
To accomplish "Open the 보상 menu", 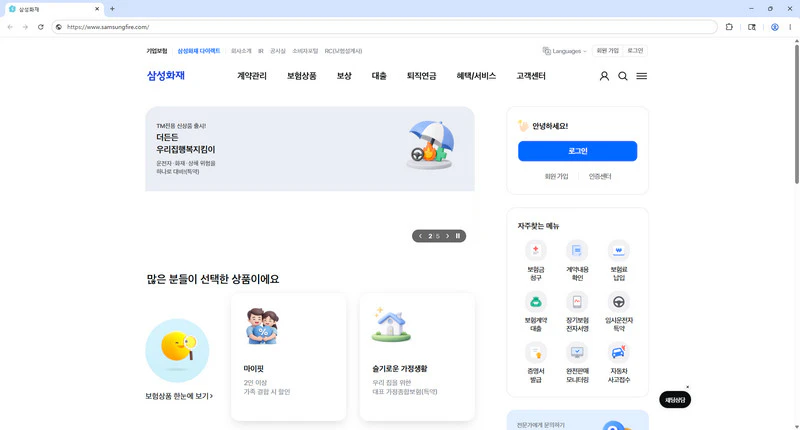I will point(344,76).
